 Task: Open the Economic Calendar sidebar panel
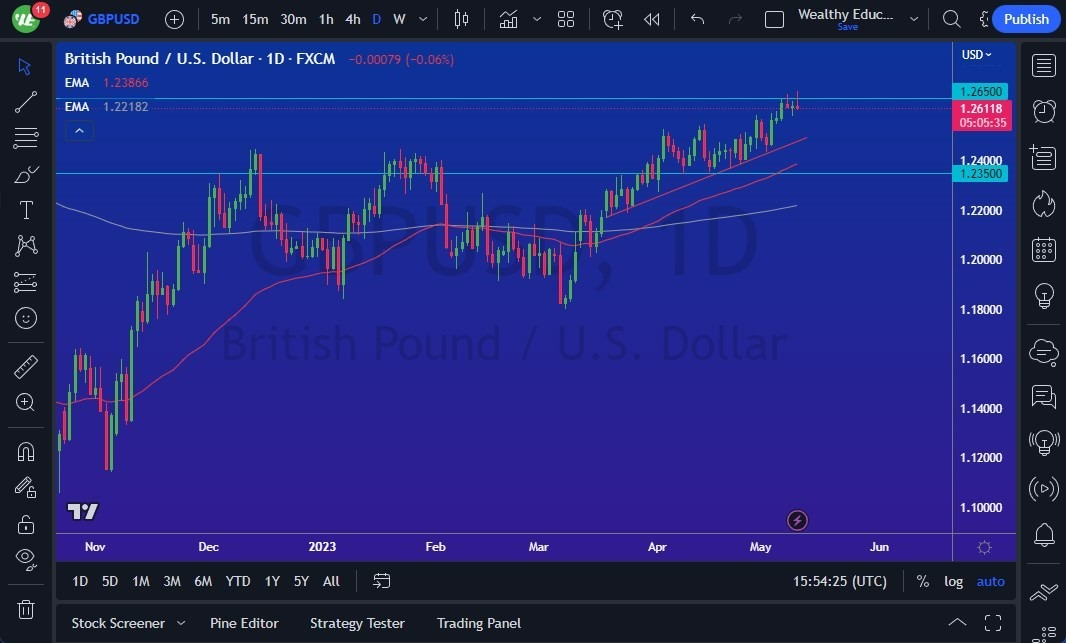pyautogui.click(x=1043, y=249)
